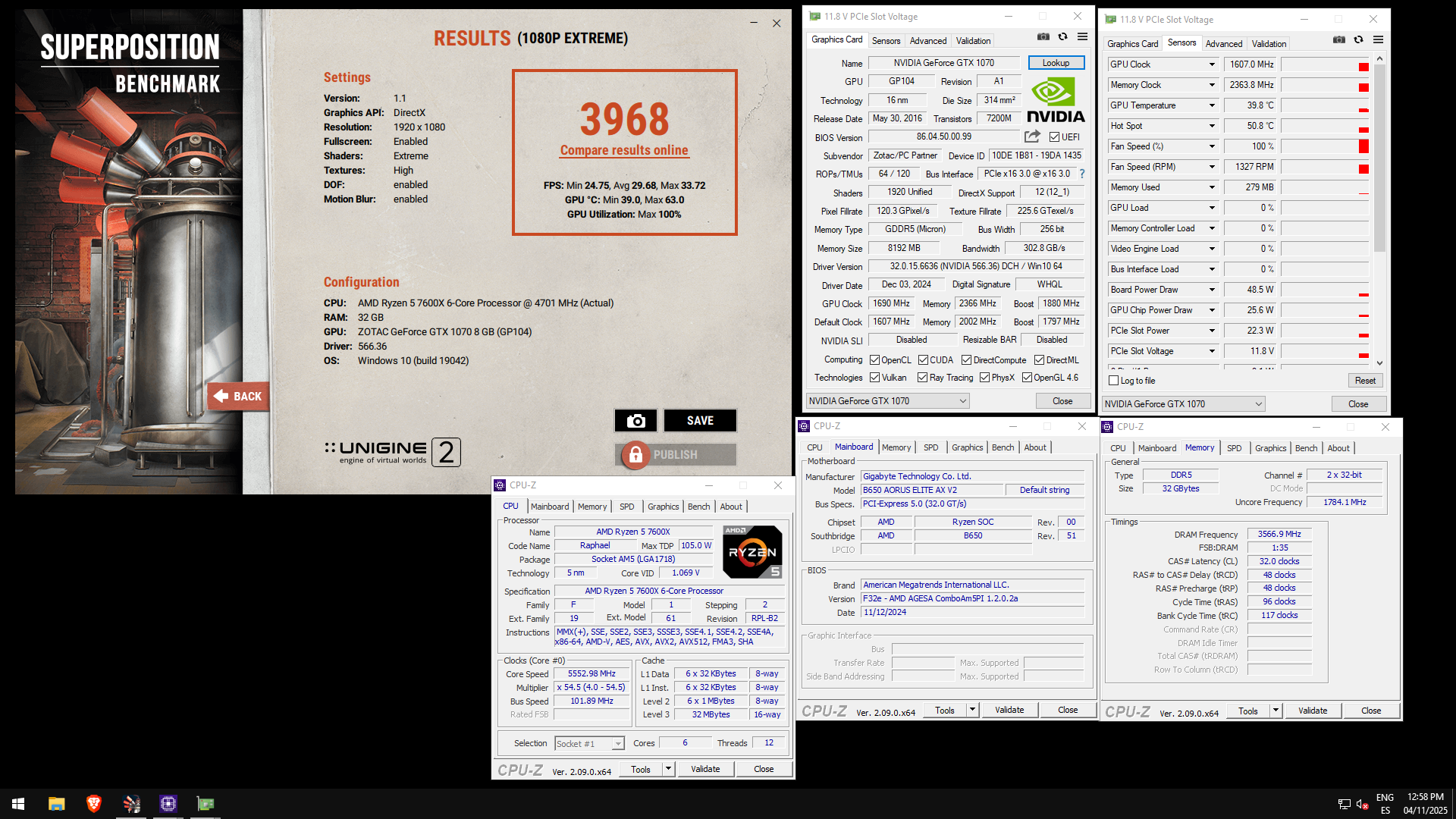Image resolution: width=1456 pixels, height=819 pixels.
Task: Click the SAVE button in Superposition
Action: coord(700,421)
